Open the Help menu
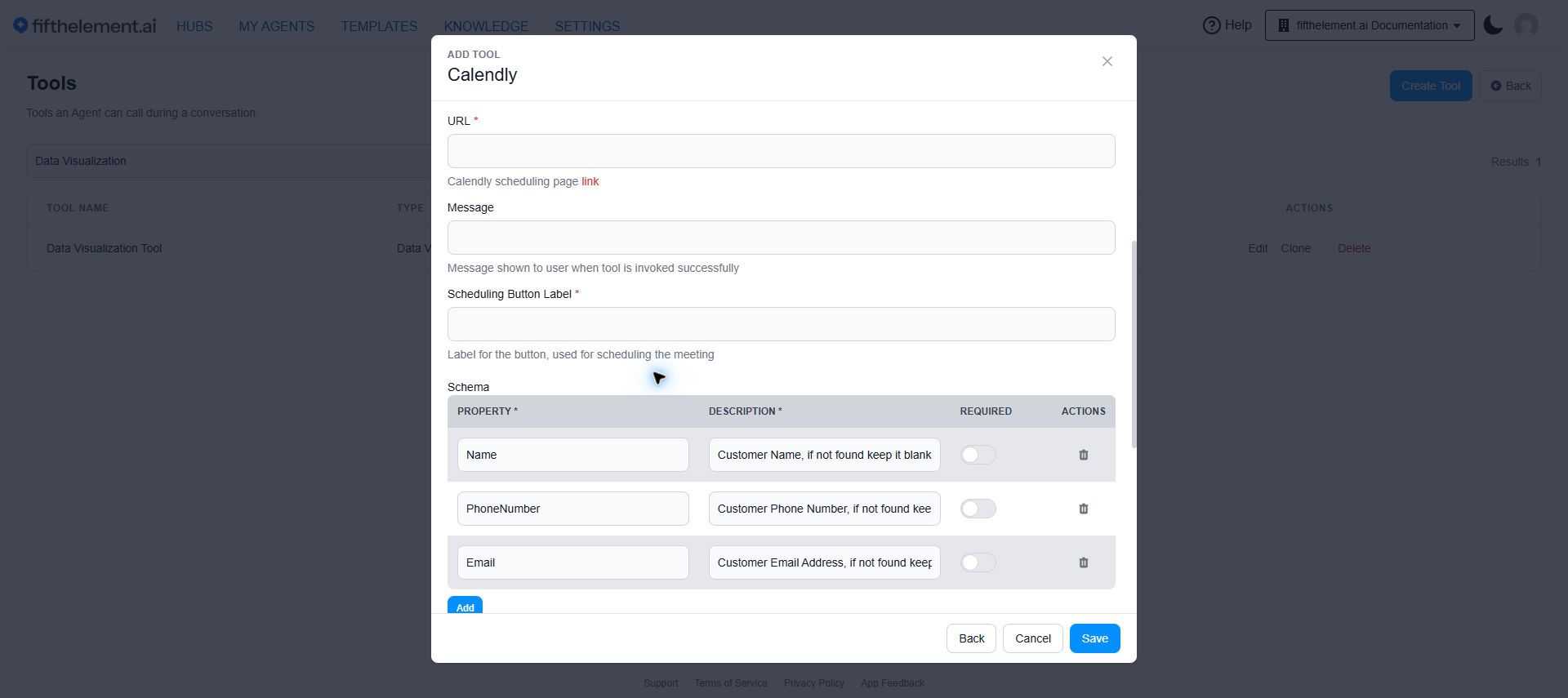The image size is (1568, 698). 1227,25
